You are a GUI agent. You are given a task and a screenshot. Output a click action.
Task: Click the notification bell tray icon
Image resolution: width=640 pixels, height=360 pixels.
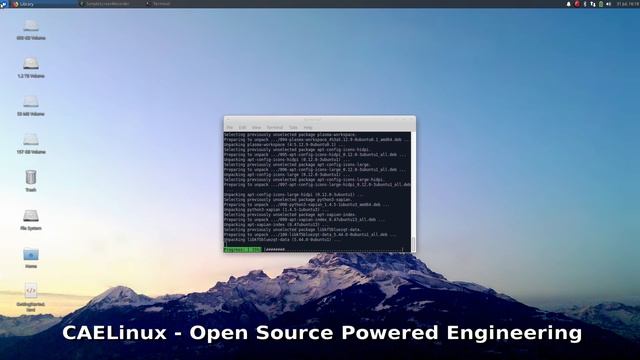click(x=568, y=4)
